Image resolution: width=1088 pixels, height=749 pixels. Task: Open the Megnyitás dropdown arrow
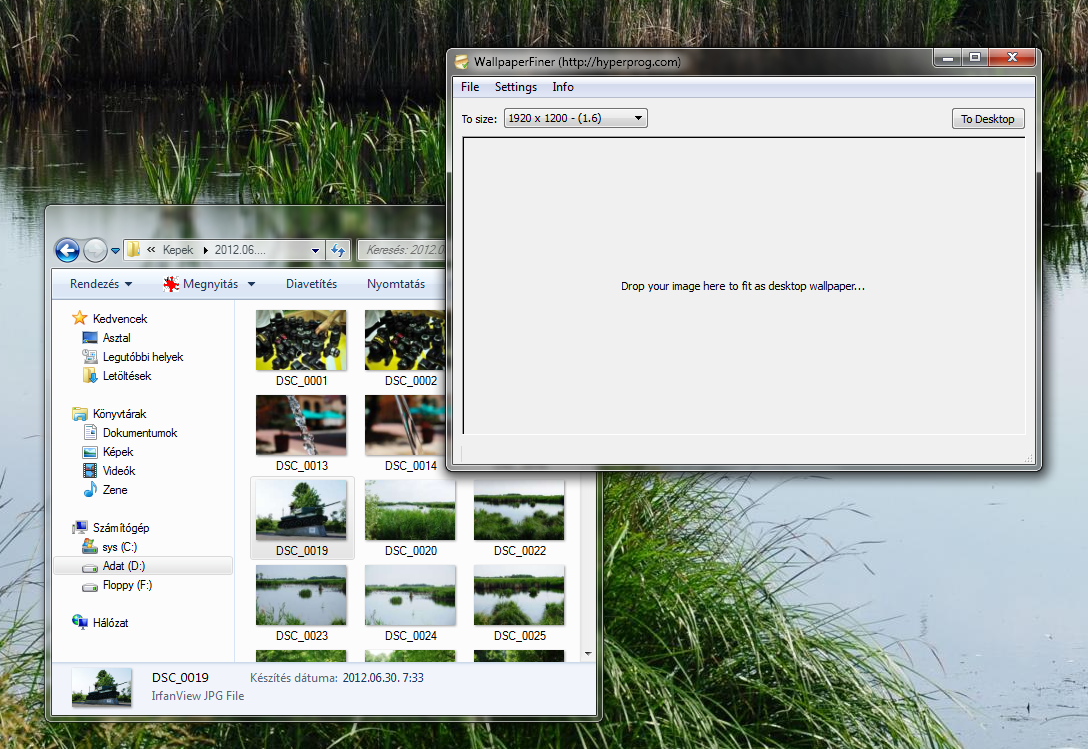click(x=252, y=283)
